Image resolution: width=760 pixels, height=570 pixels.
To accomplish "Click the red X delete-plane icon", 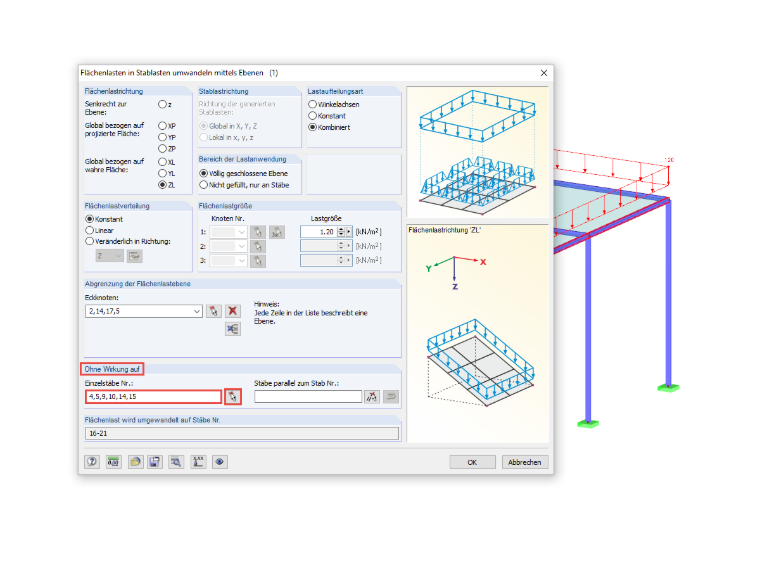I will tap(233, 311).
